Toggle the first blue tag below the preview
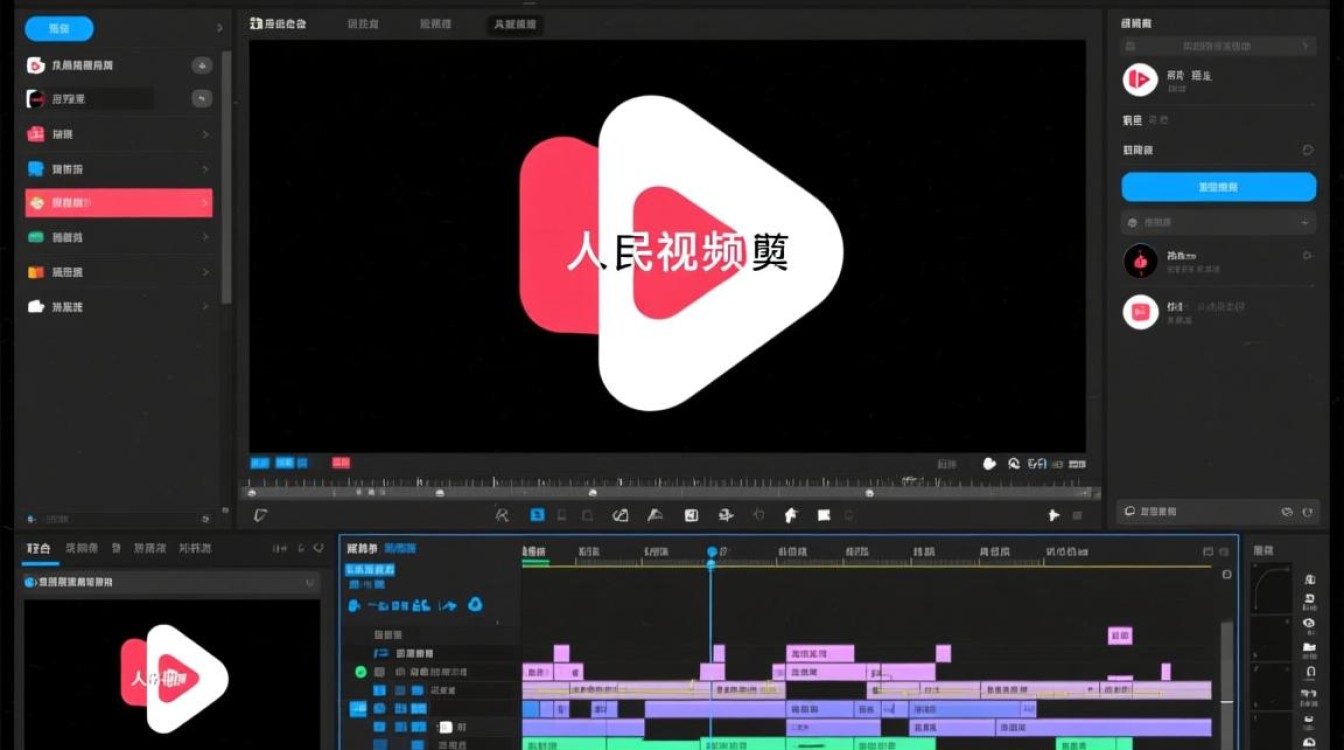 (x=259, y=463)
